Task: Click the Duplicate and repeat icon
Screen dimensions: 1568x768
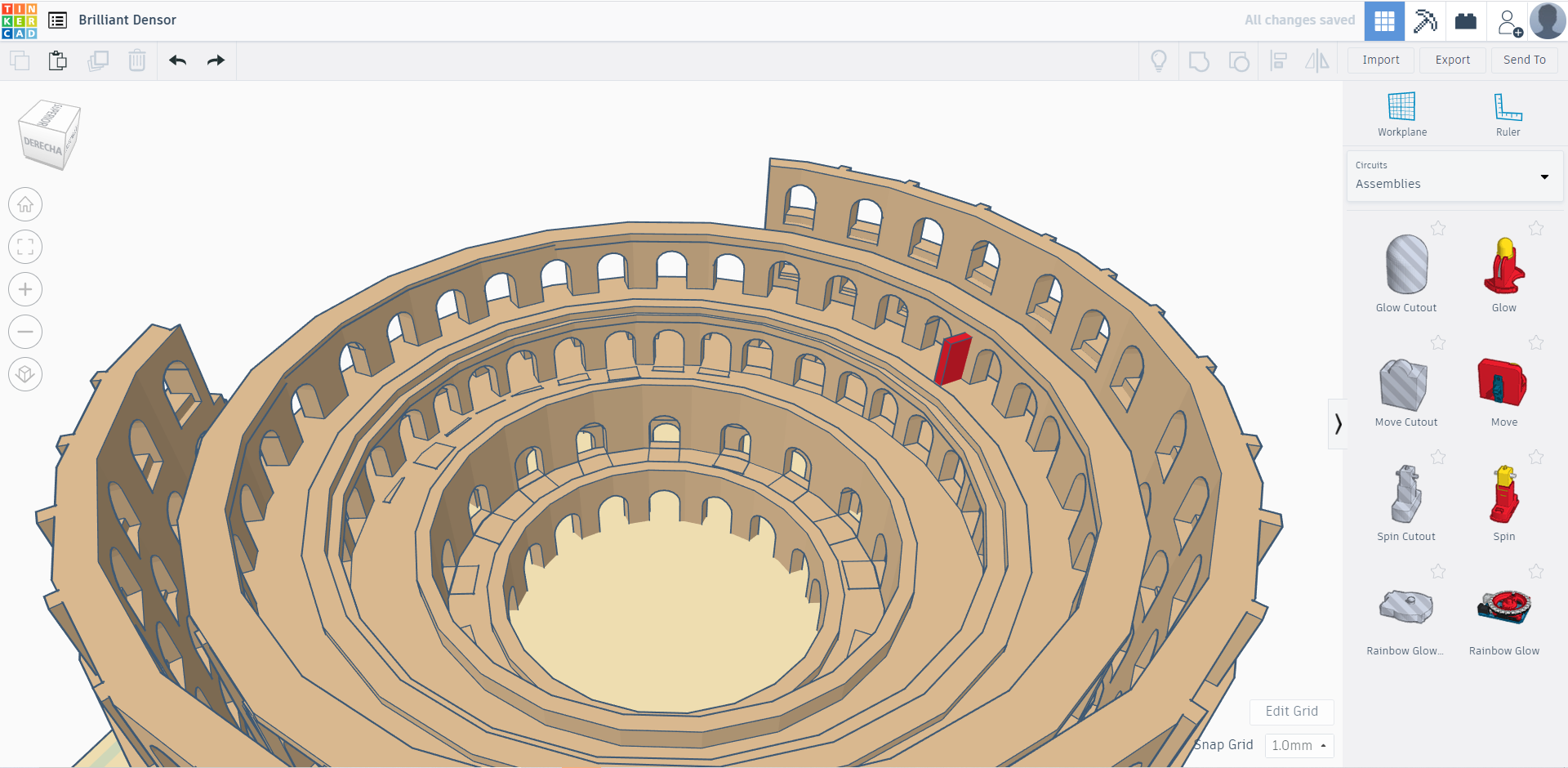Action: pyautogui.click(x=98, y=60)
